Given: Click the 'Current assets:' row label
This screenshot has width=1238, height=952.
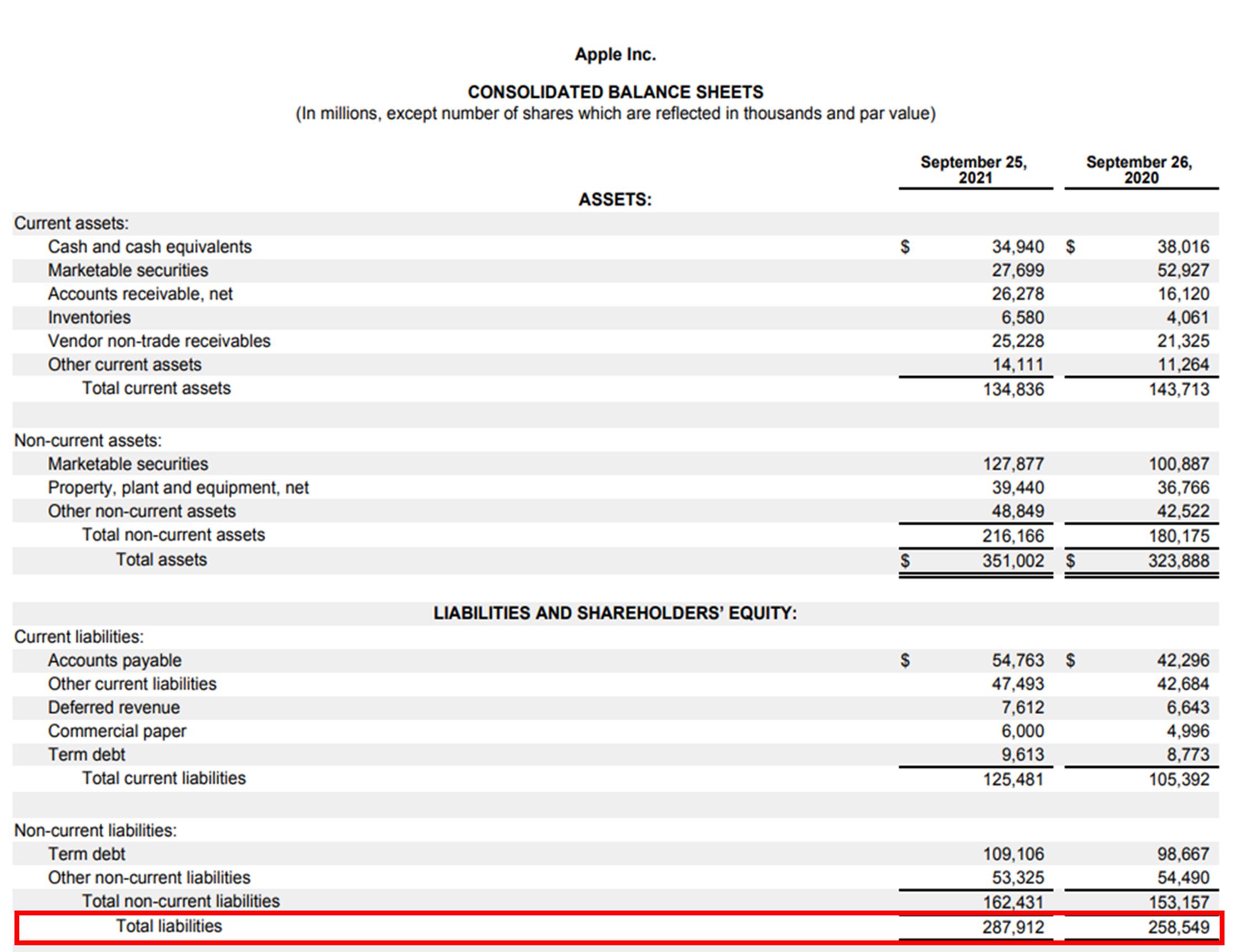Looking at the screenshot, I should pyautogui.click(x=72, y=223).
